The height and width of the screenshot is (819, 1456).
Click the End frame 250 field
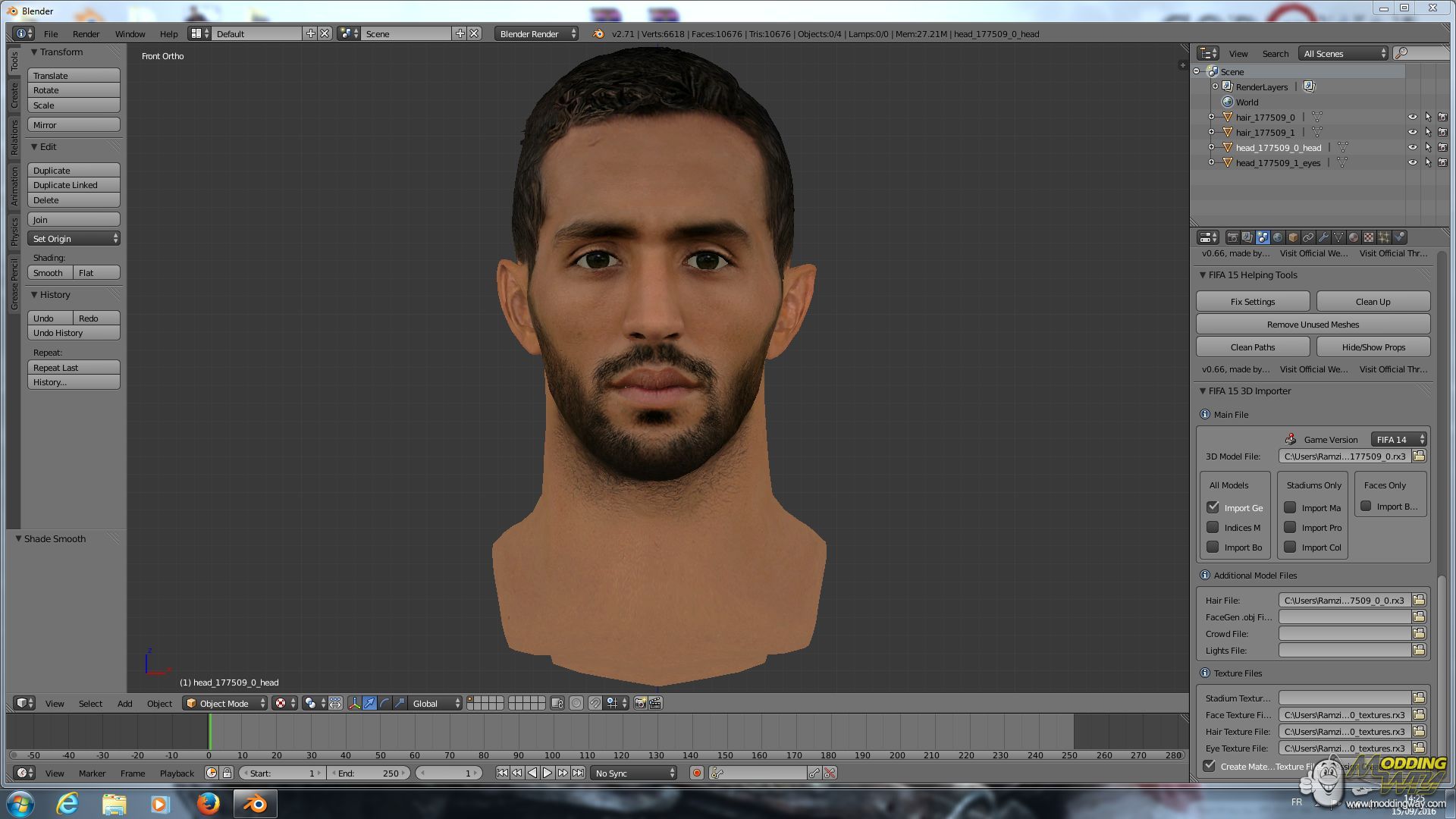point(369,773)
